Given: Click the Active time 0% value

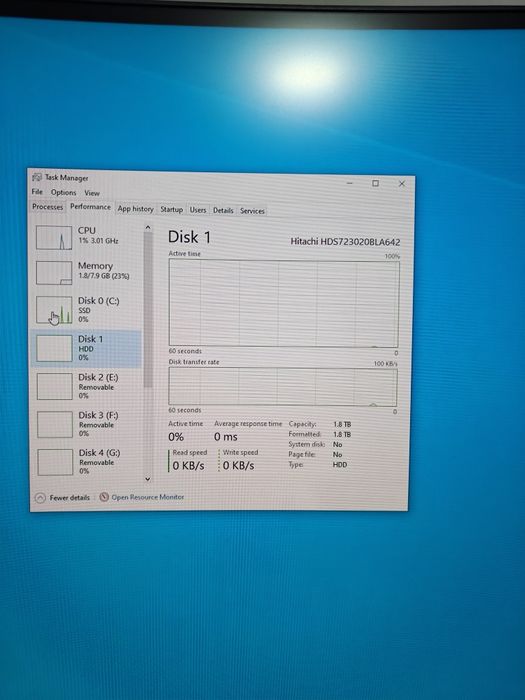Looking at the screenshot, I should [176, 437].
